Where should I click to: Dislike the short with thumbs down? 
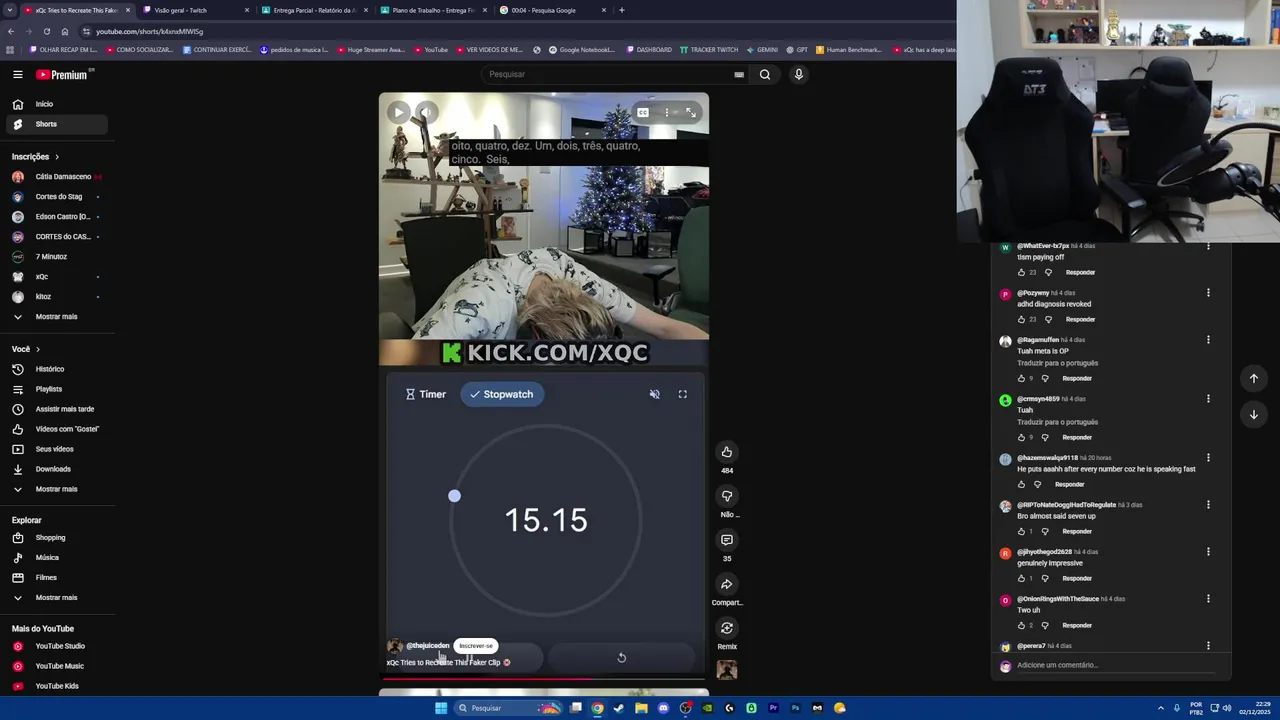tap(727, 496)
